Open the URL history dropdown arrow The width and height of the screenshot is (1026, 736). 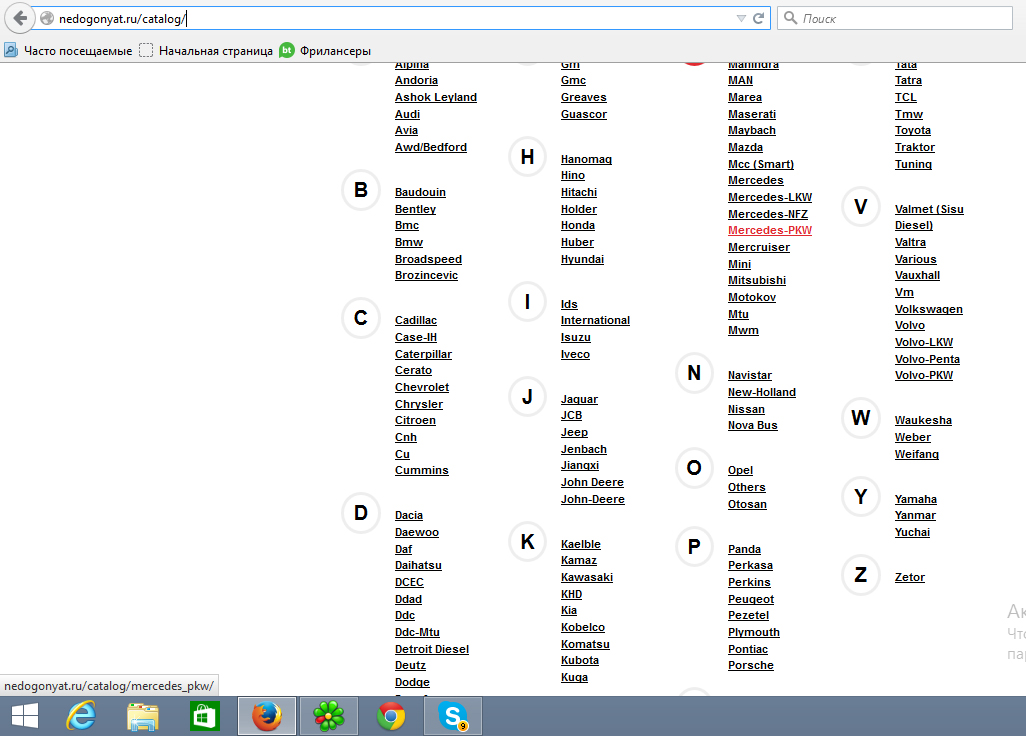(x=741, y=18)
